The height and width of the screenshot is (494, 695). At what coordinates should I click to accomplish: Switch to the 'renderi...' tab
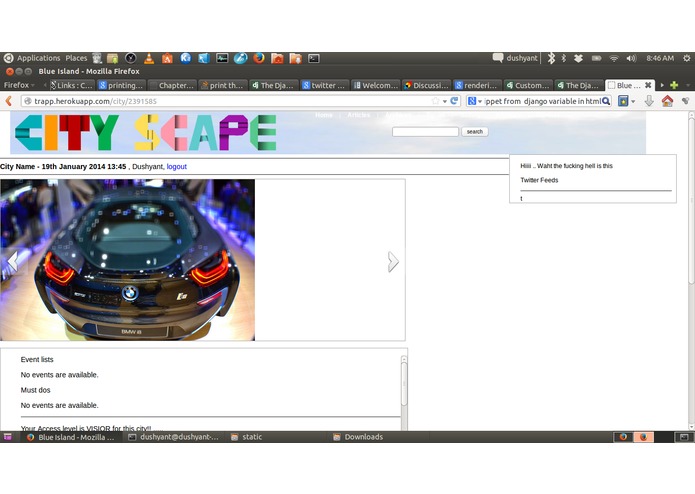click(477, 85)
